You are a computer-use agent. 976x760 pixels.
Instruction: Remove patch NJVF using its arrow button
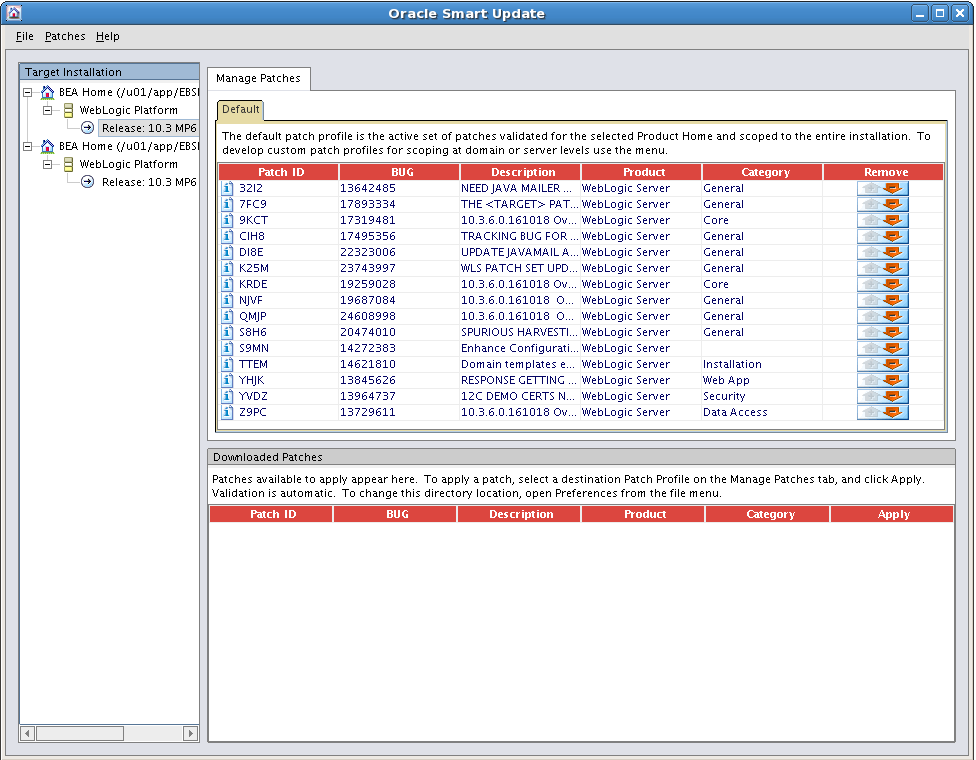pos(883,300)
